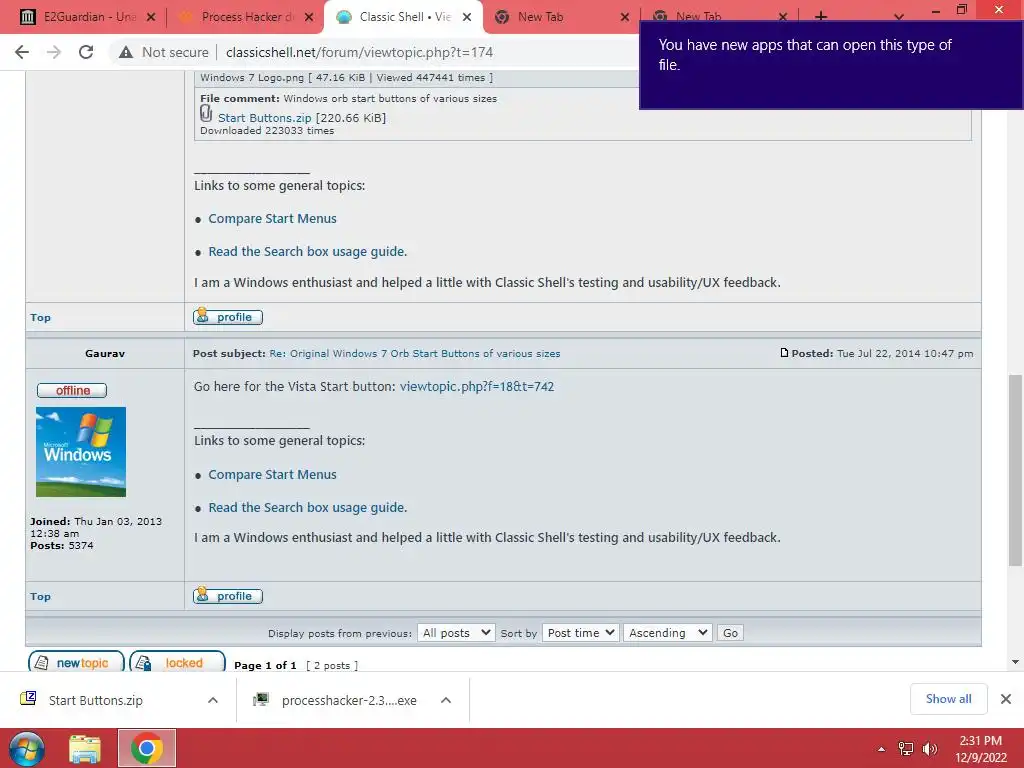This screenshot has width=1024, height=768.
Task: Select the Classic Shell forum tab
Action: coord(404,17)
